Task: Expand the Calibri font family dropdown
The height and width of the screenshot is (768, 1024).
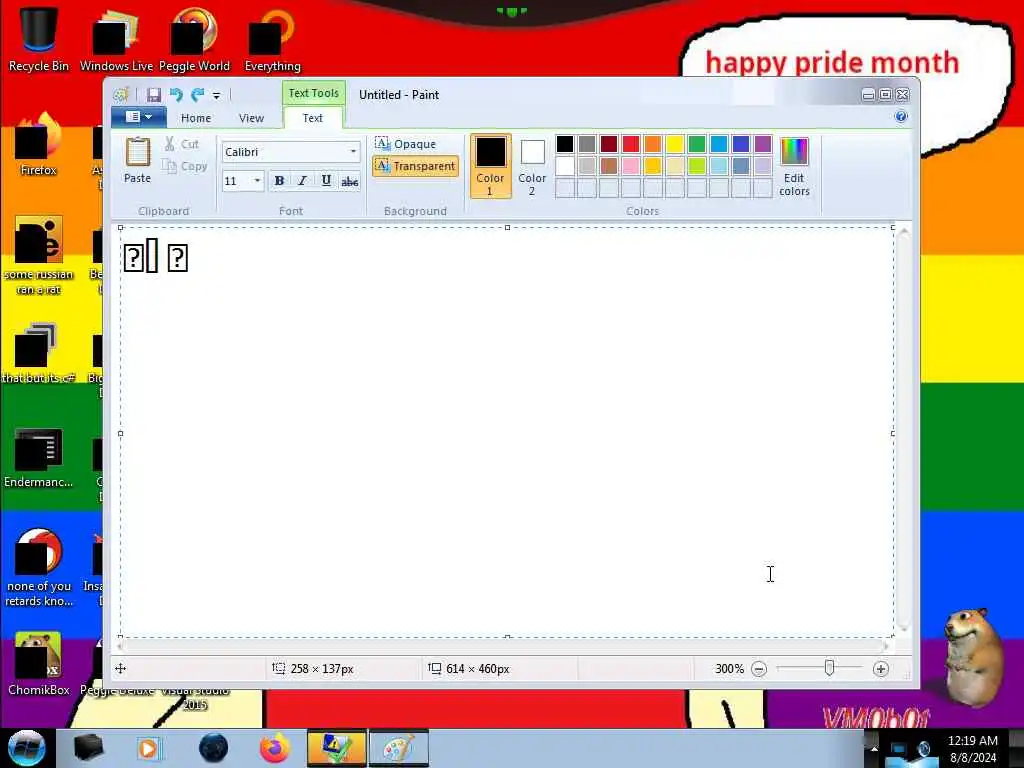Action: 353,152
